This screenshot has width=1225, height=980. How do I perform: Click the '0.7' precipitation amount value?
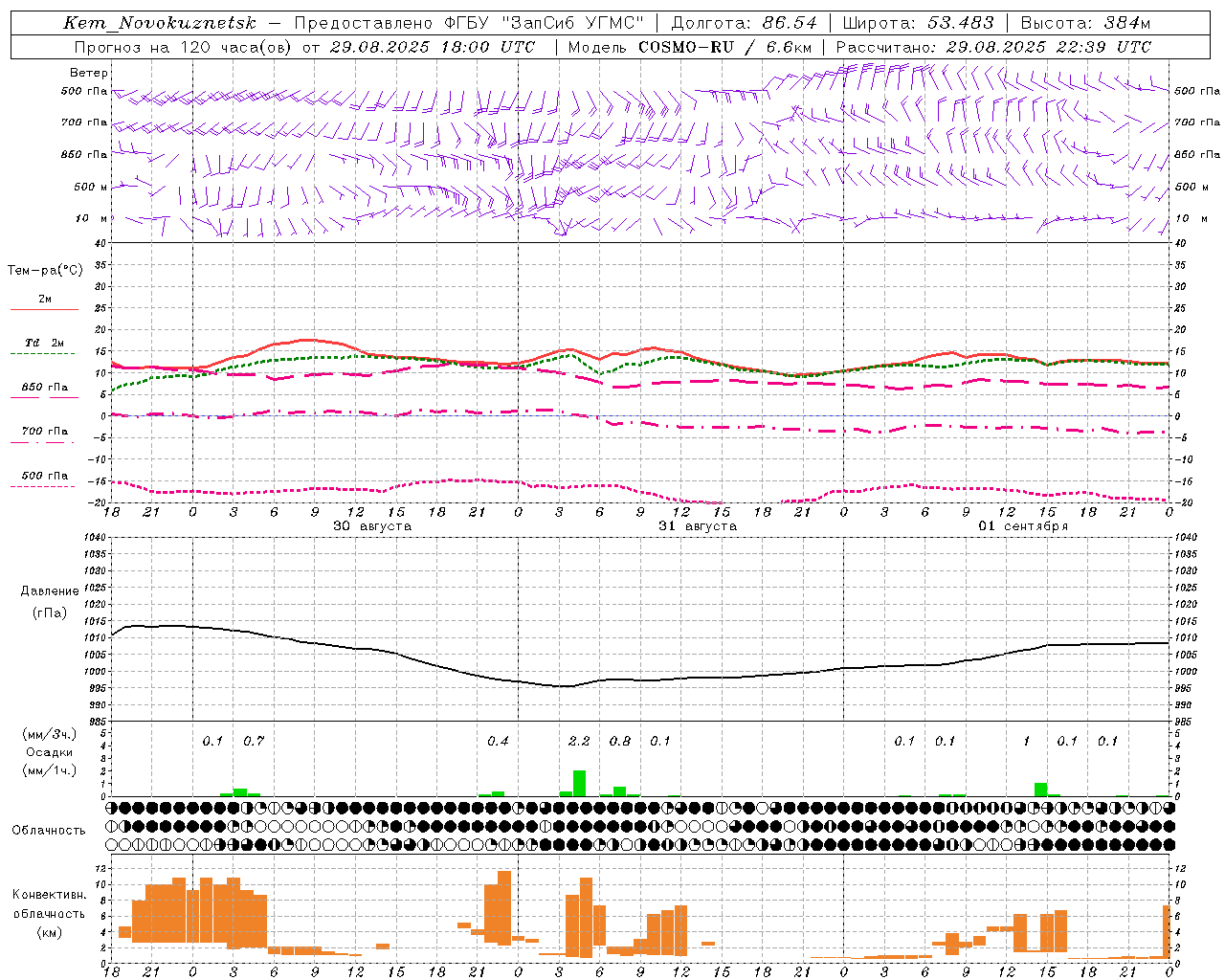coord(254,741)
